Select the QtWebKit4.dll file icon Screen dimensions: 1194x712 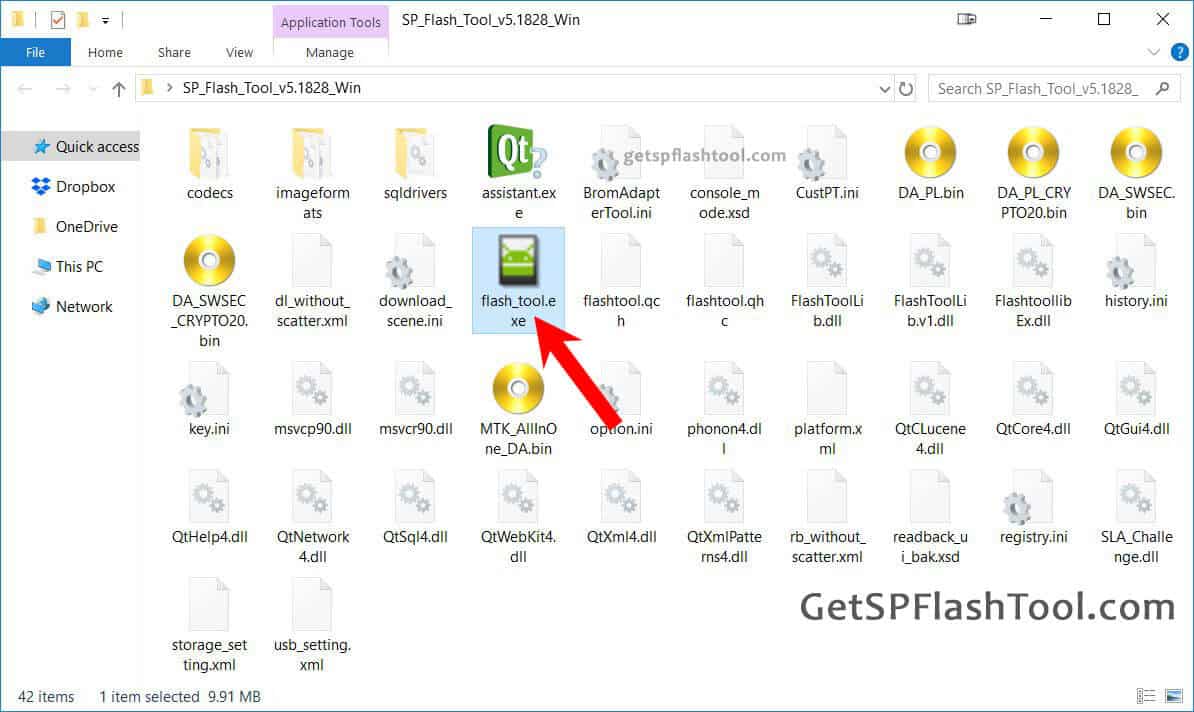pos(518,497)
